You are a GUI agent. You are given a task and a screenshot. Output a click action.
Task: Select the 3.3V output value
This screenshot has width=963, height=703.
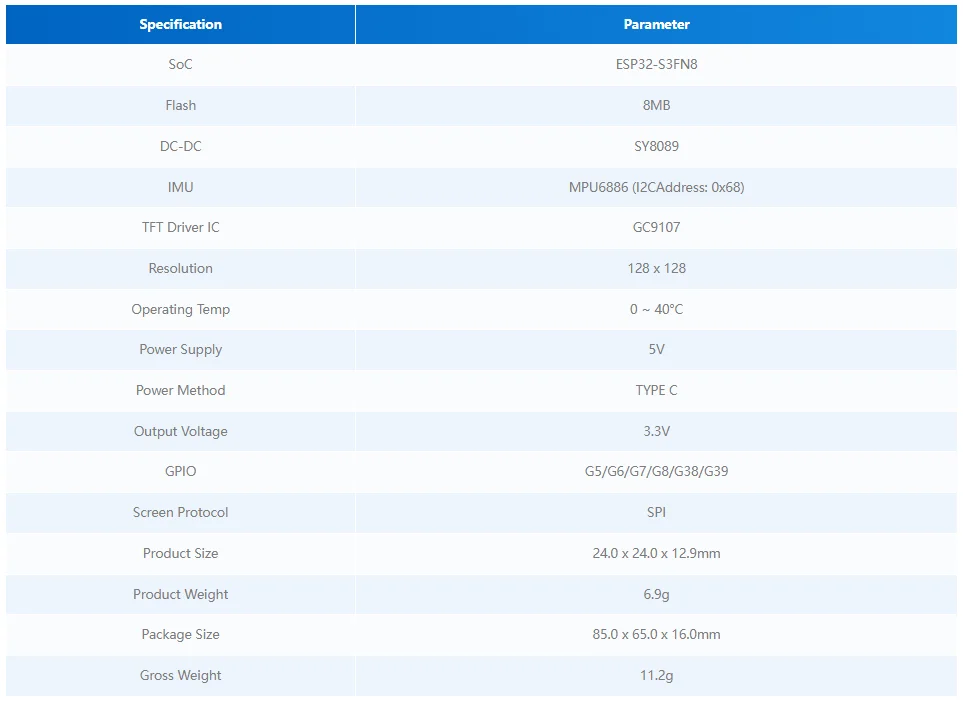(x=657, y=432)
